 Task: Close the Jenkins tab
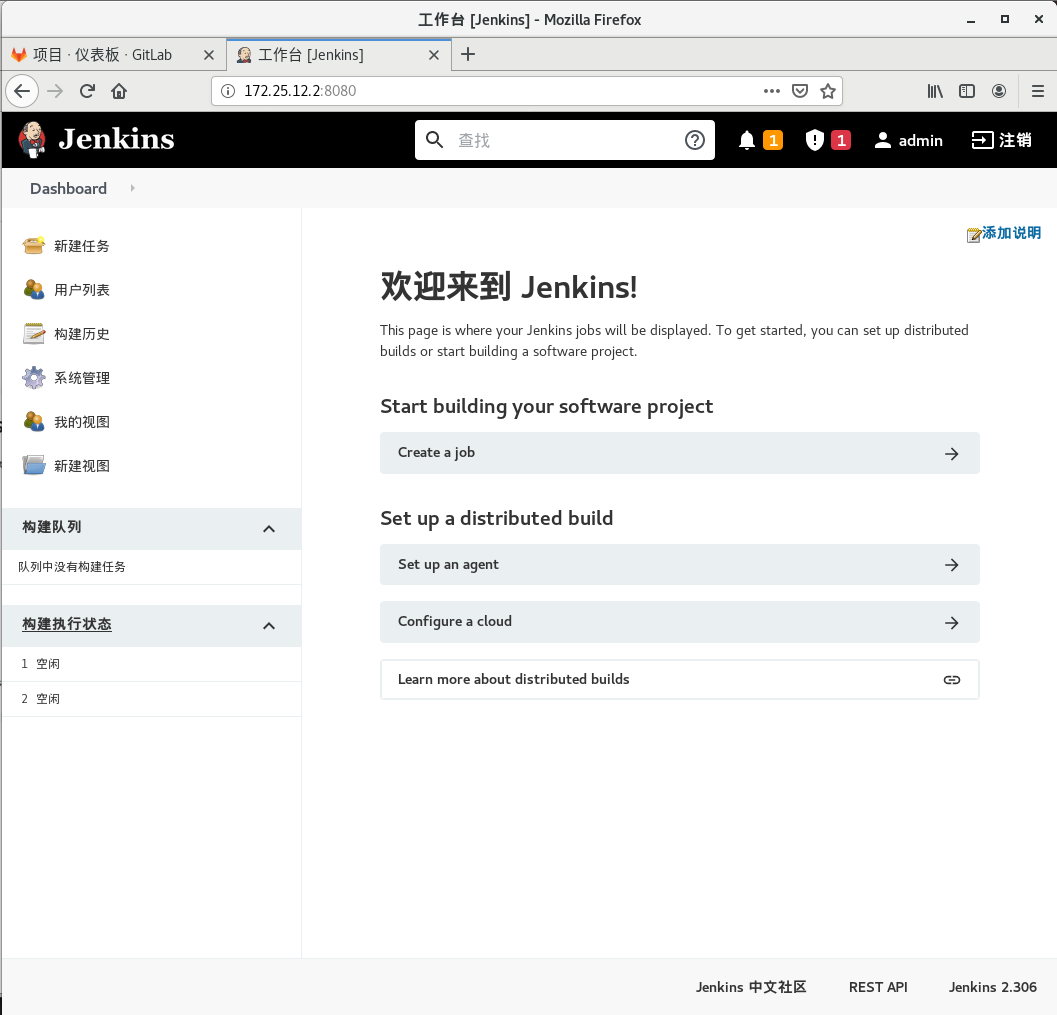(434, 55)
